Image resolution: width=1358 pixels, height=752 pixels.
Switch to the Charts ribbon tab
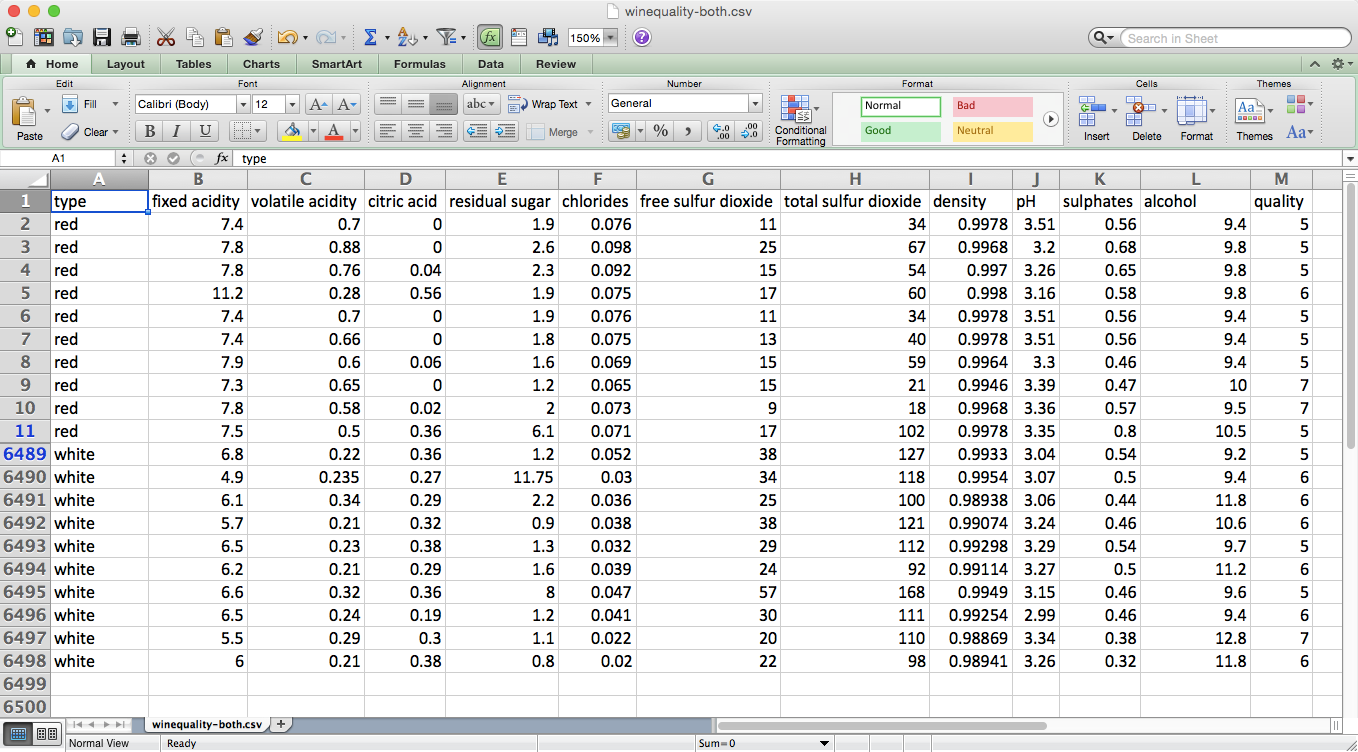pos(261,63)
